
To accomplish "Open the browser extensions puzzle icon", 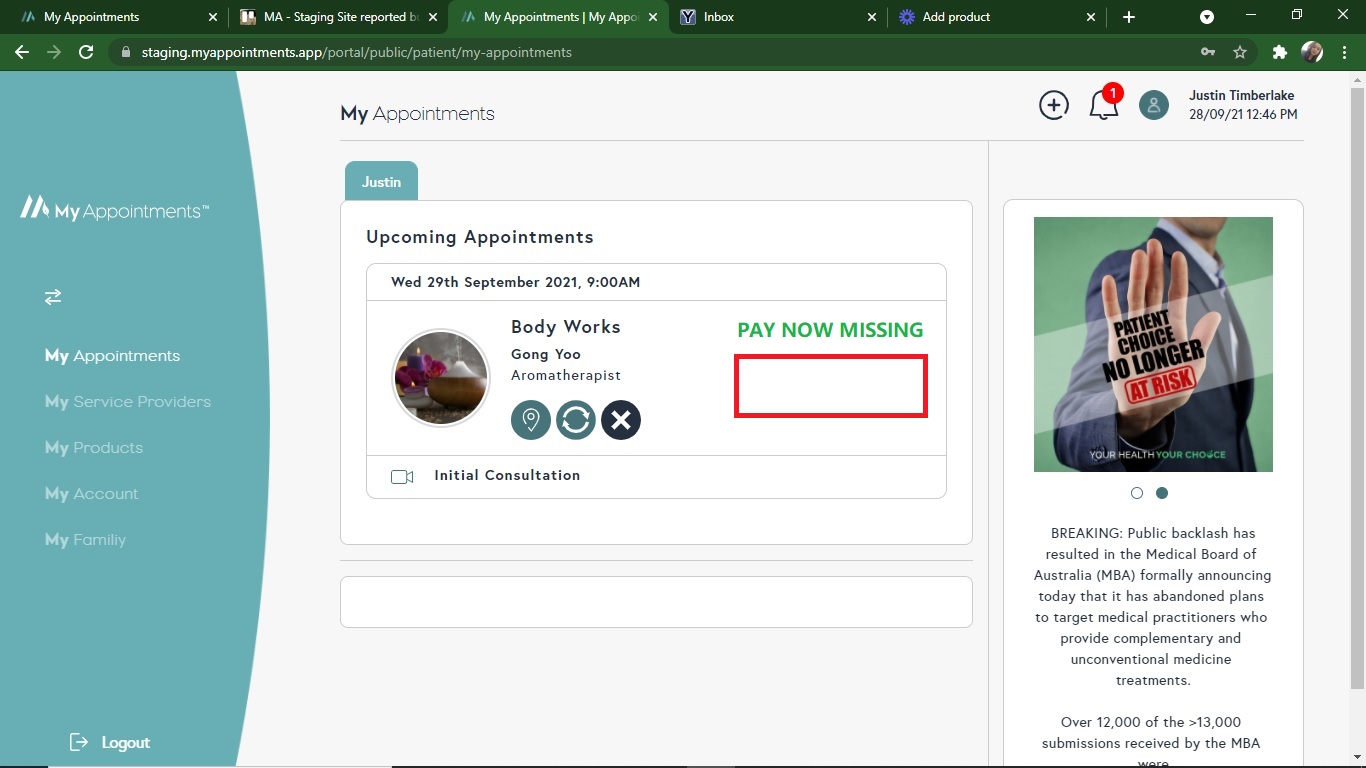I will click(x=1279, y=52).
